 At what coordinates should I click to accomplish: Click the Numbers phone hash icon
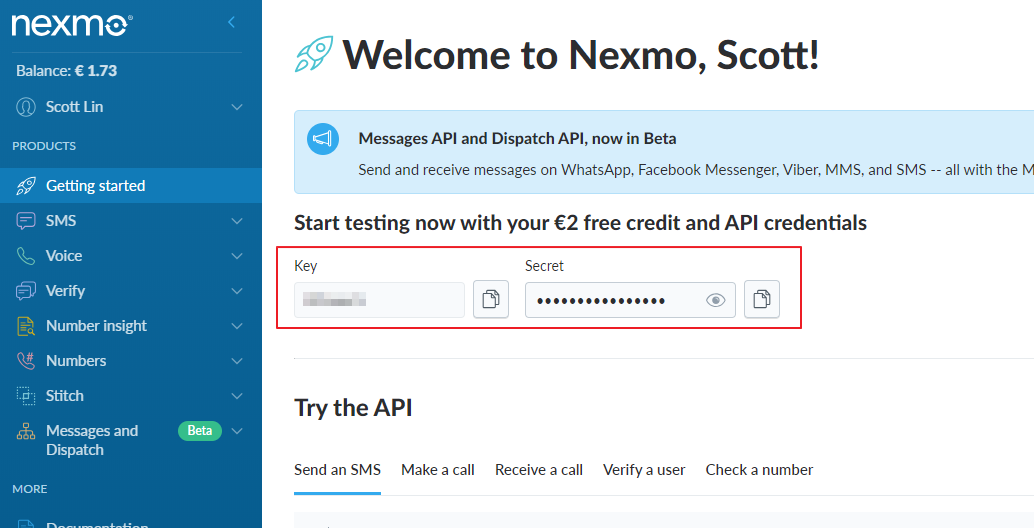tap(26, 361)
